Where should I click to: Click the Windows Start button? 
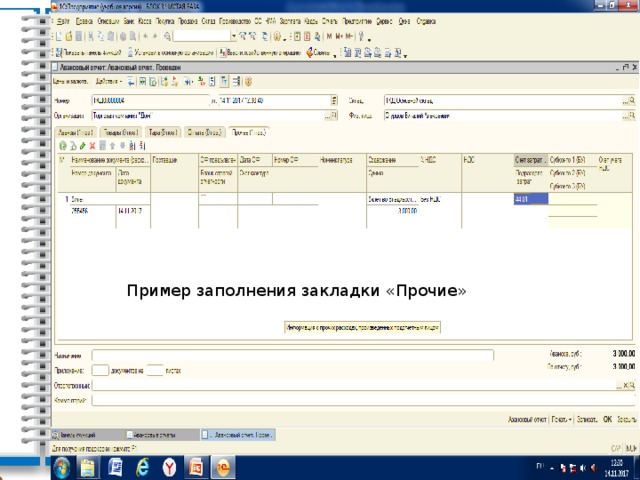pyautogui.click(x=62, y=468)
